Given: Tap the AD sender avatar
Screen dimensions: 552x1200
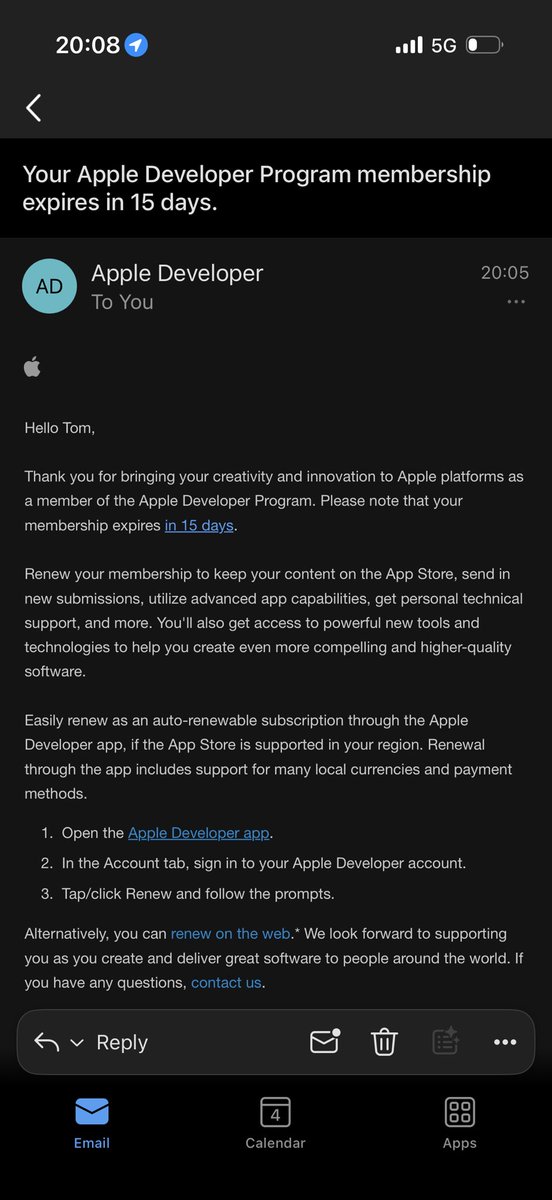Looking at the screenshot, I should [49, 286].
